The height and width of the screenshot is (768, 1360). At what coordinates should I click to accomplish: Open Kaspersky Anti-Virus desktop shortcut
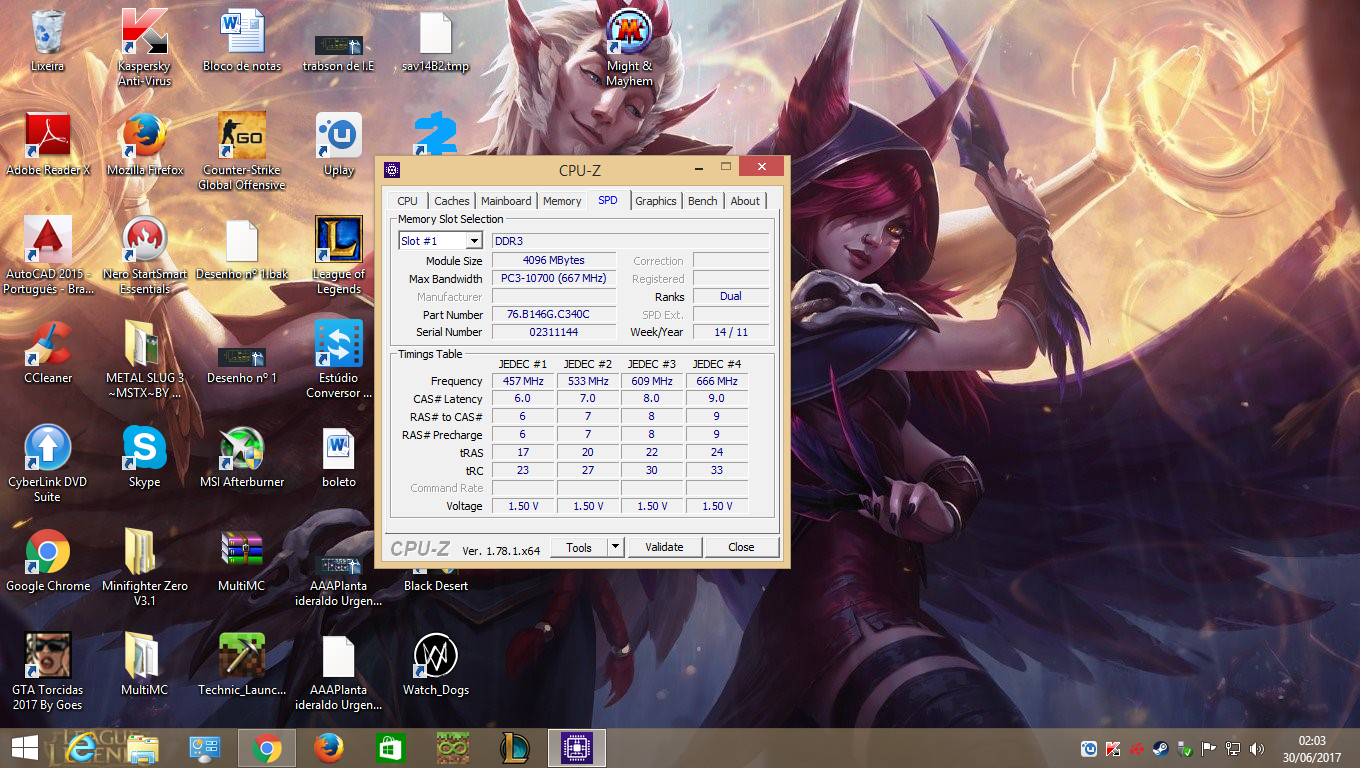click(x=144, y=47)
